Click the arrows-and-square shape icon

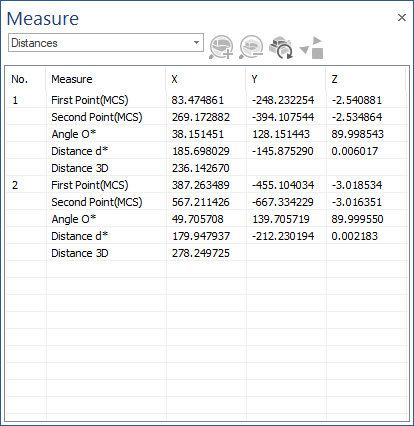click(x=311, y=48)
